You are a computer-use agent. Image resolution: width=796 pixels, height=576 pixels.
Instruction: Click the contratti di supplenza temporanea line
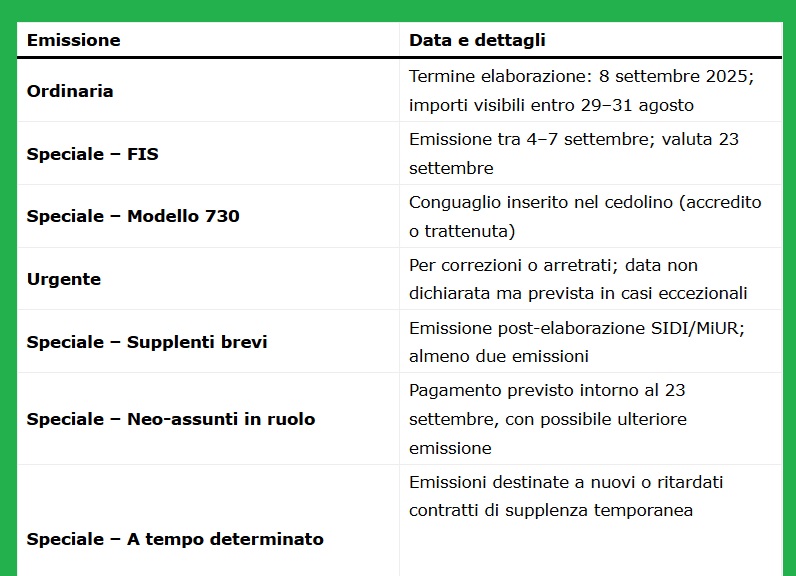click(x=551, y=511)
